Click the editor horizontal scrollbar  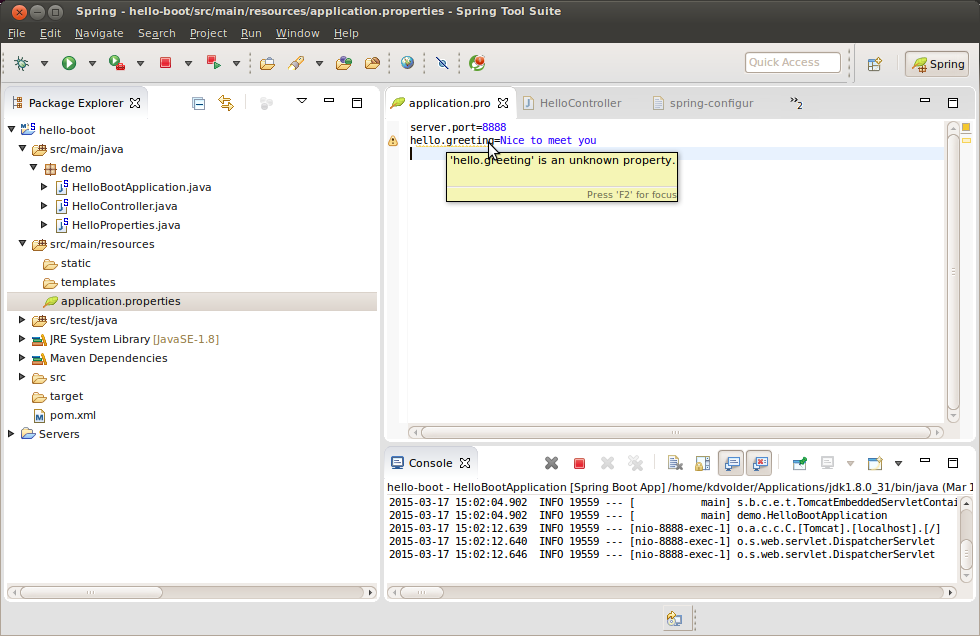[676, 432]
